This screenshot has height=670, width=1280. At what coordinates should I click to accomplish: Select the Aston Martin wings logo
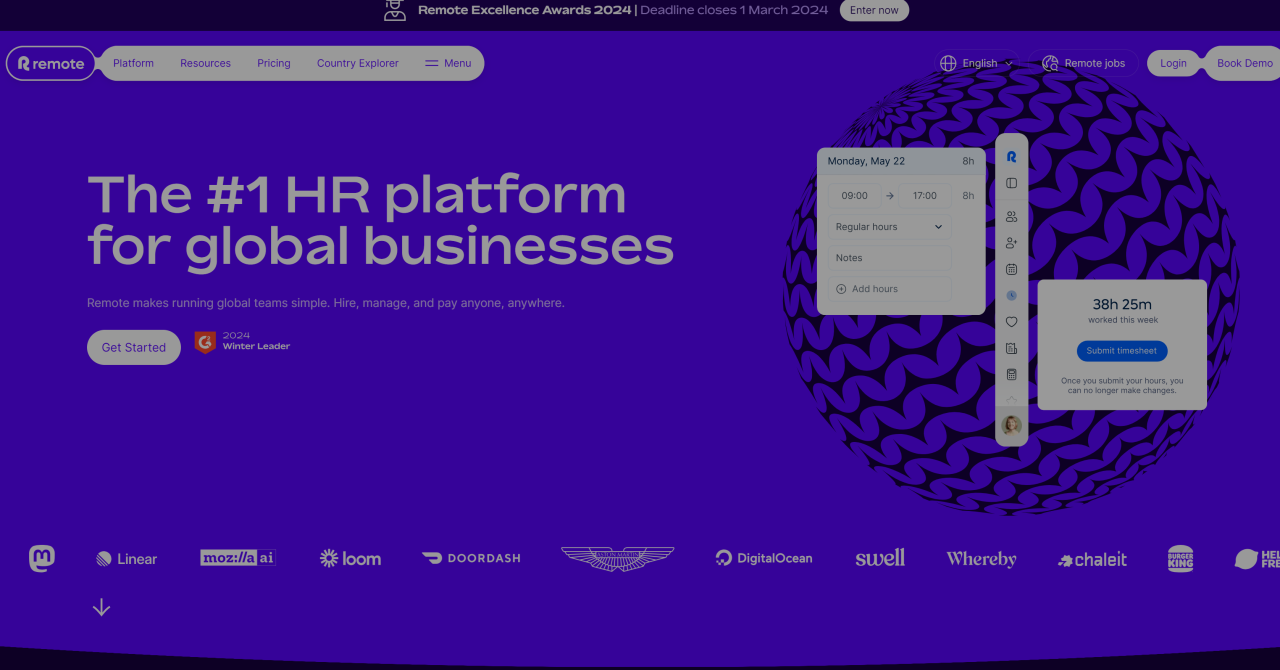point(617,558)
